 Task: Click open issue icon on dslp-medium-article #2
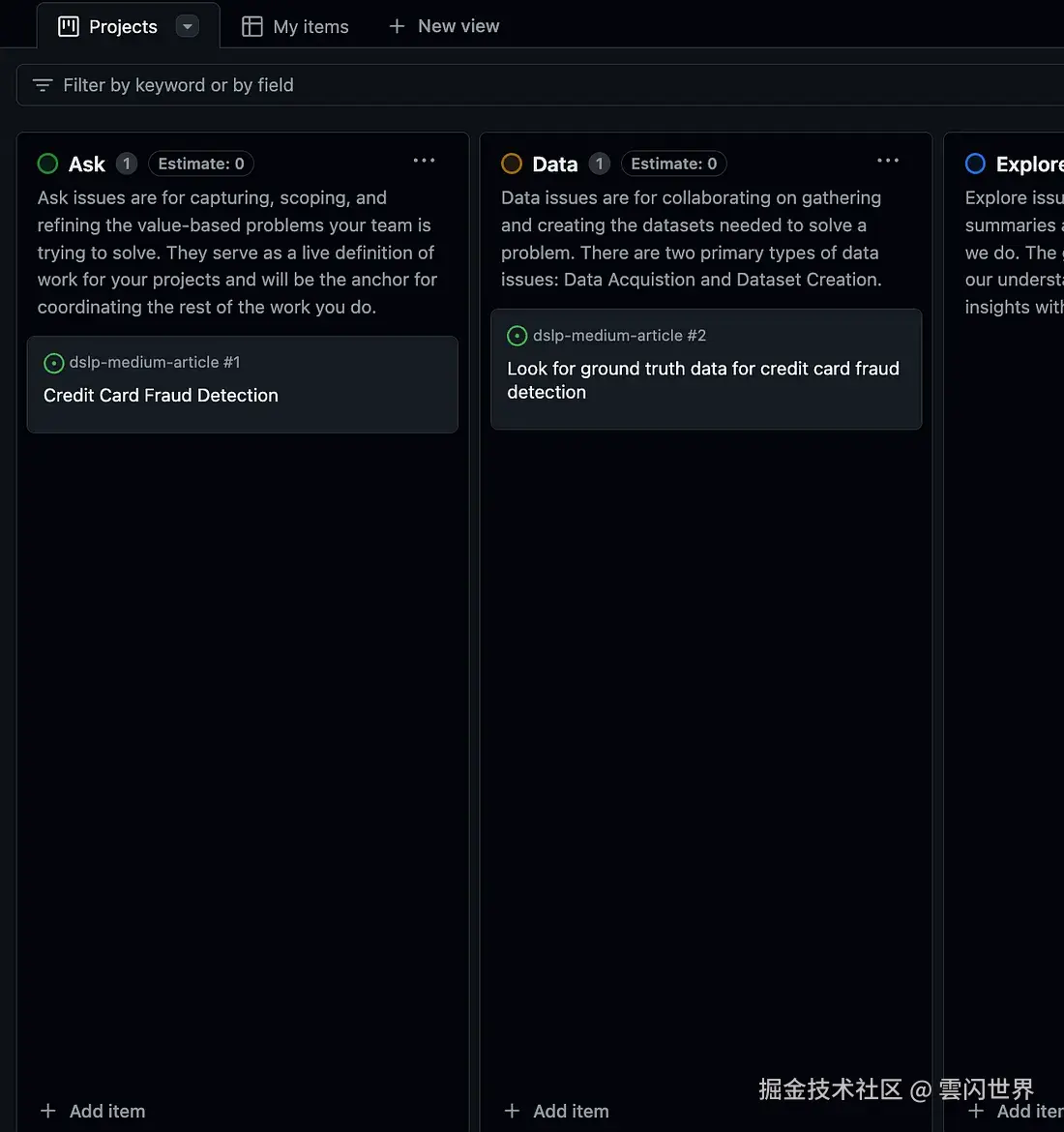[x=517, y=336]
